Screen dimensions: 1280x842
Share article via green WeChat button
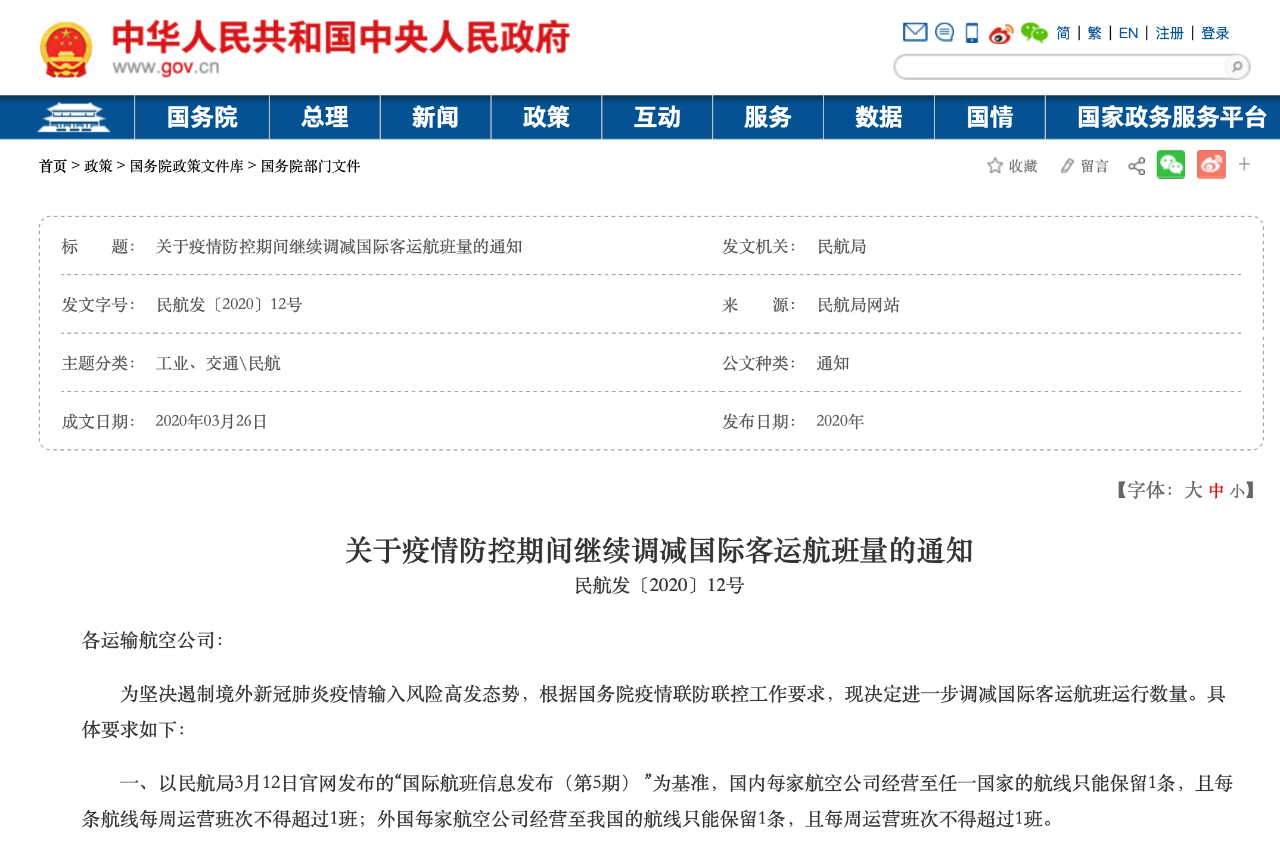click(x=1170, y=165)
